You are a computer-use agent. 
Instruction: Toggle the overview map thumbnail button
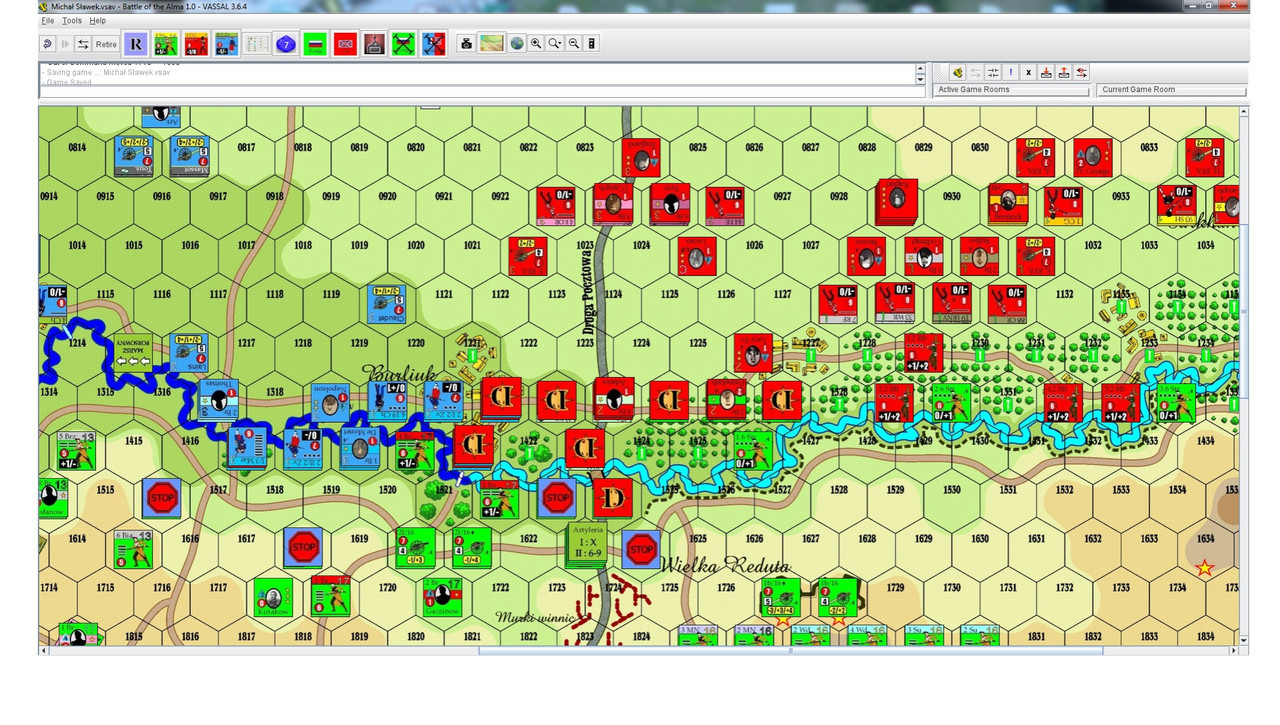coord(491,44)
